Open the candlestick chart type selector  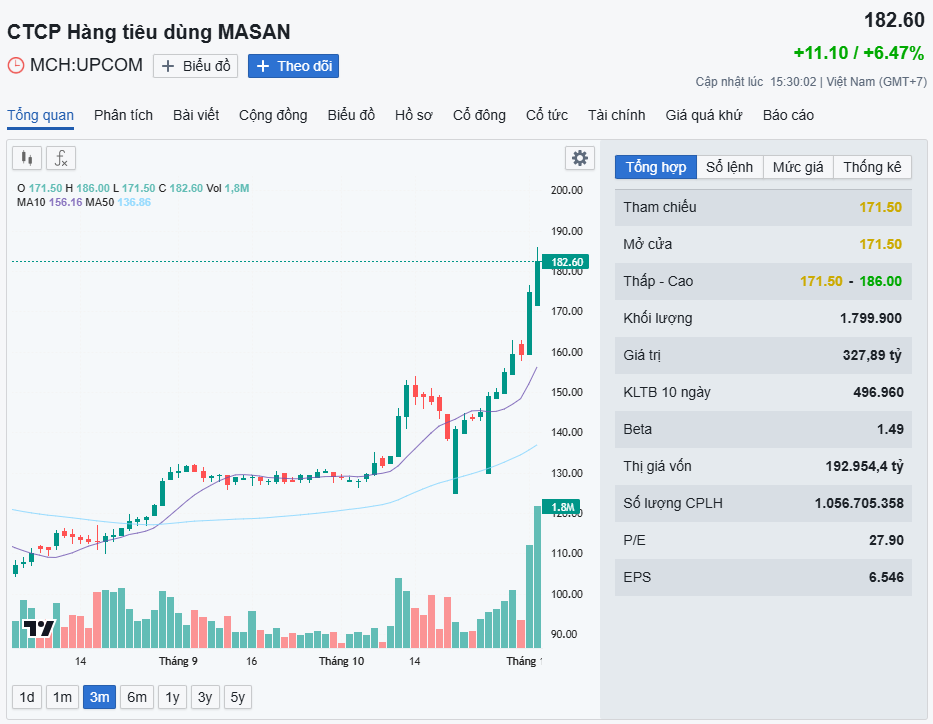click(27, 158)
